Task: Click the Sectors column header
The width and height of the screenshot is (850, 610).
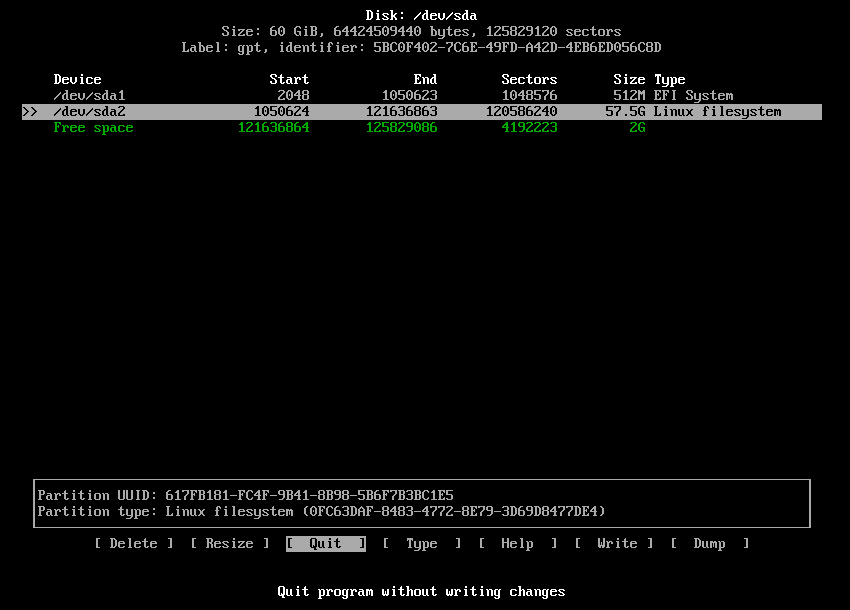Action: click(x=529, y=79)
